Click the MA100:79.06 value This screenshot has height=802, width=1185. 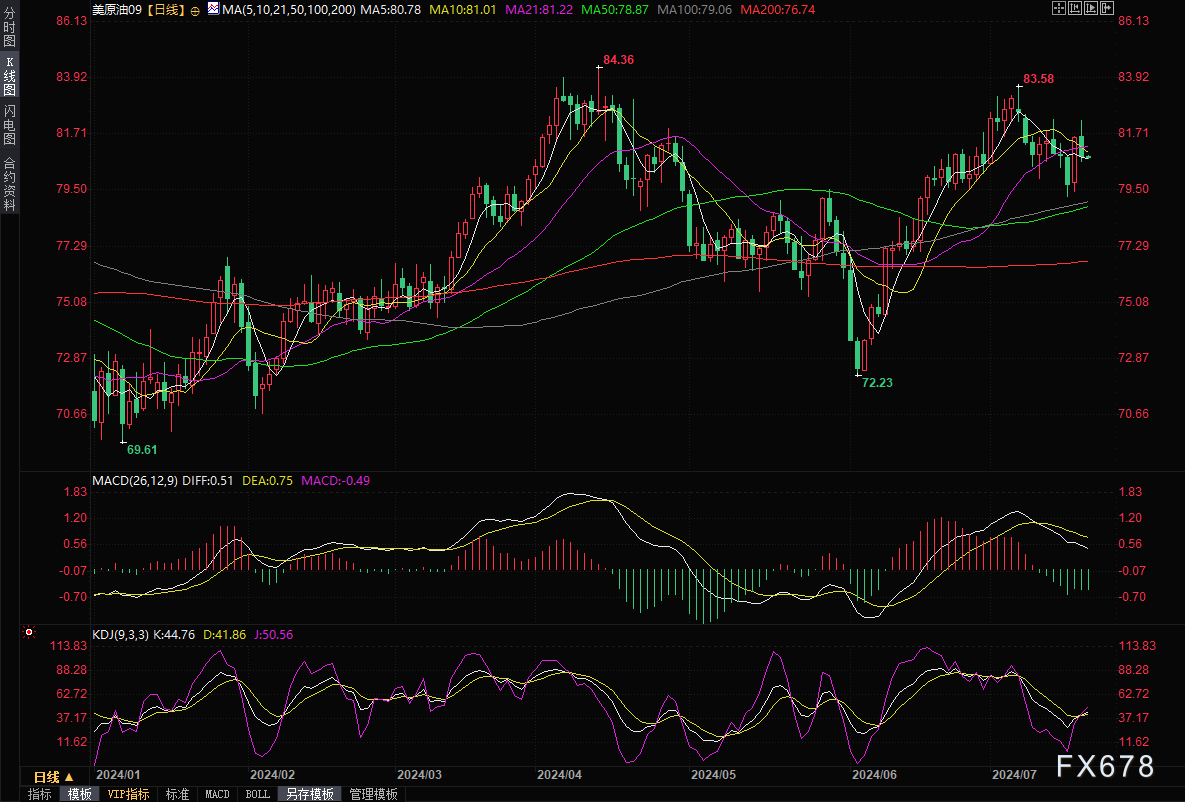point(695,10)
